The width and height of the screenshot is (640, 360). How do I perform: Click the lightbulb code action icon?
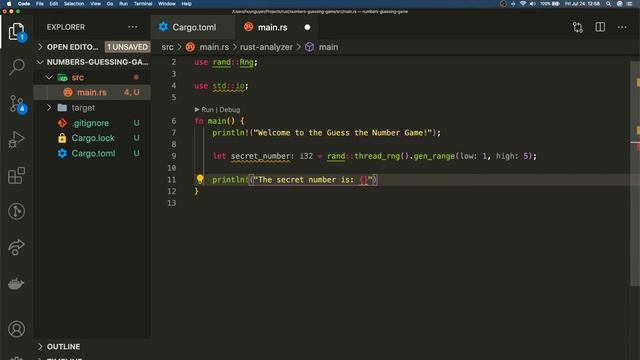(x=200, y=179)
